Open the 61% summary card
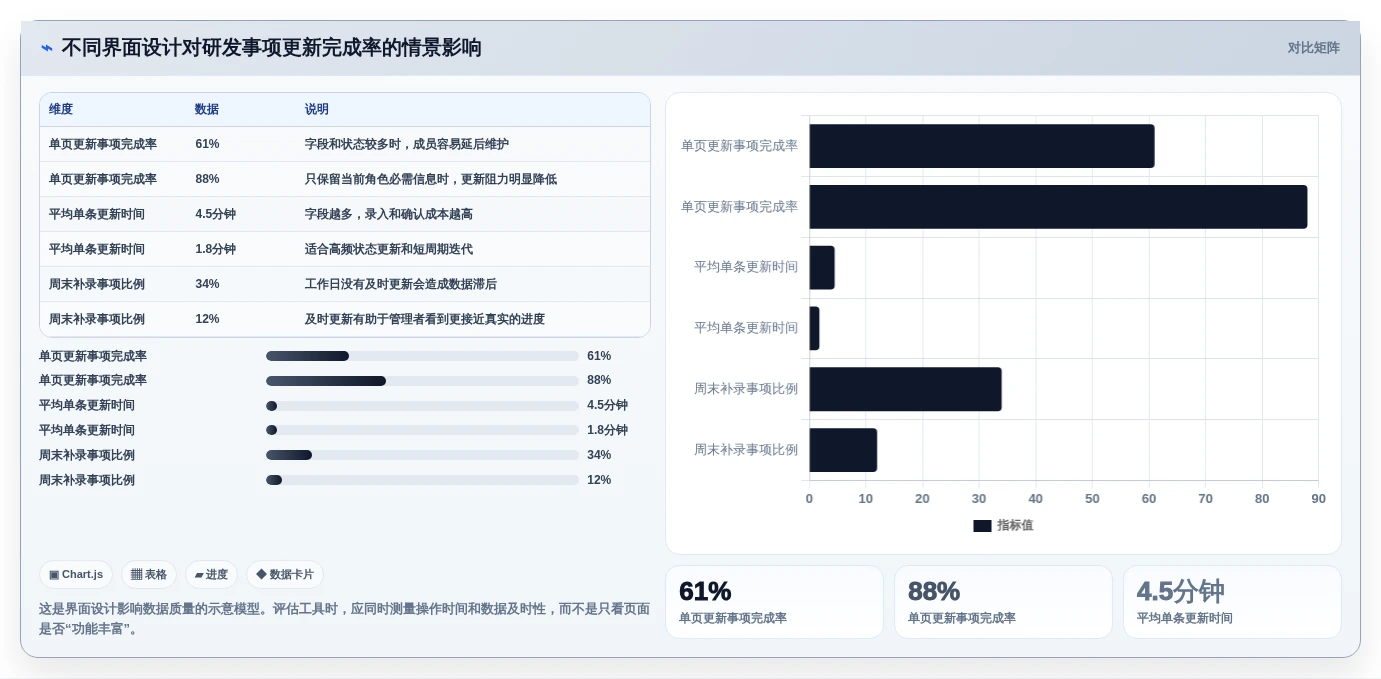Image resolution: width=1381 pixels, height=679 pixels. (774, 602)
